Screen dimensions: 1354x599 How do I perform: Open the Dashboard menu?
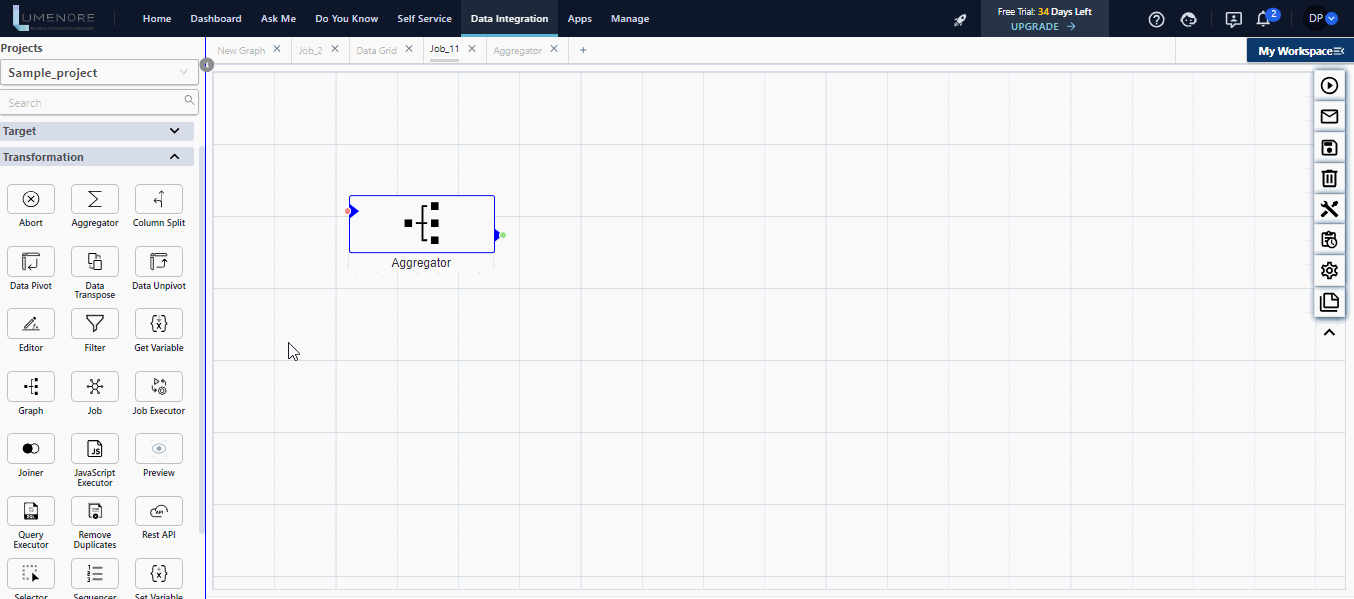(216, 19)
